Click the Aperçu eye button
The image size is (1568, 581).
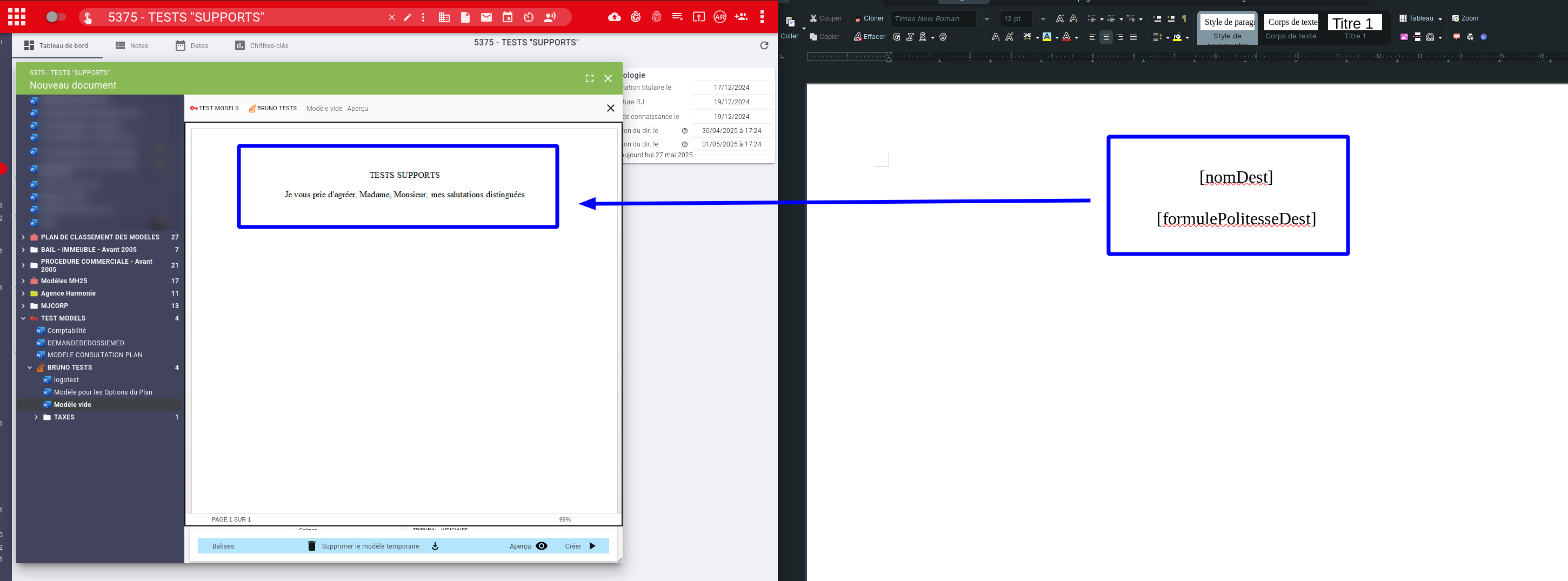(529, 546)
